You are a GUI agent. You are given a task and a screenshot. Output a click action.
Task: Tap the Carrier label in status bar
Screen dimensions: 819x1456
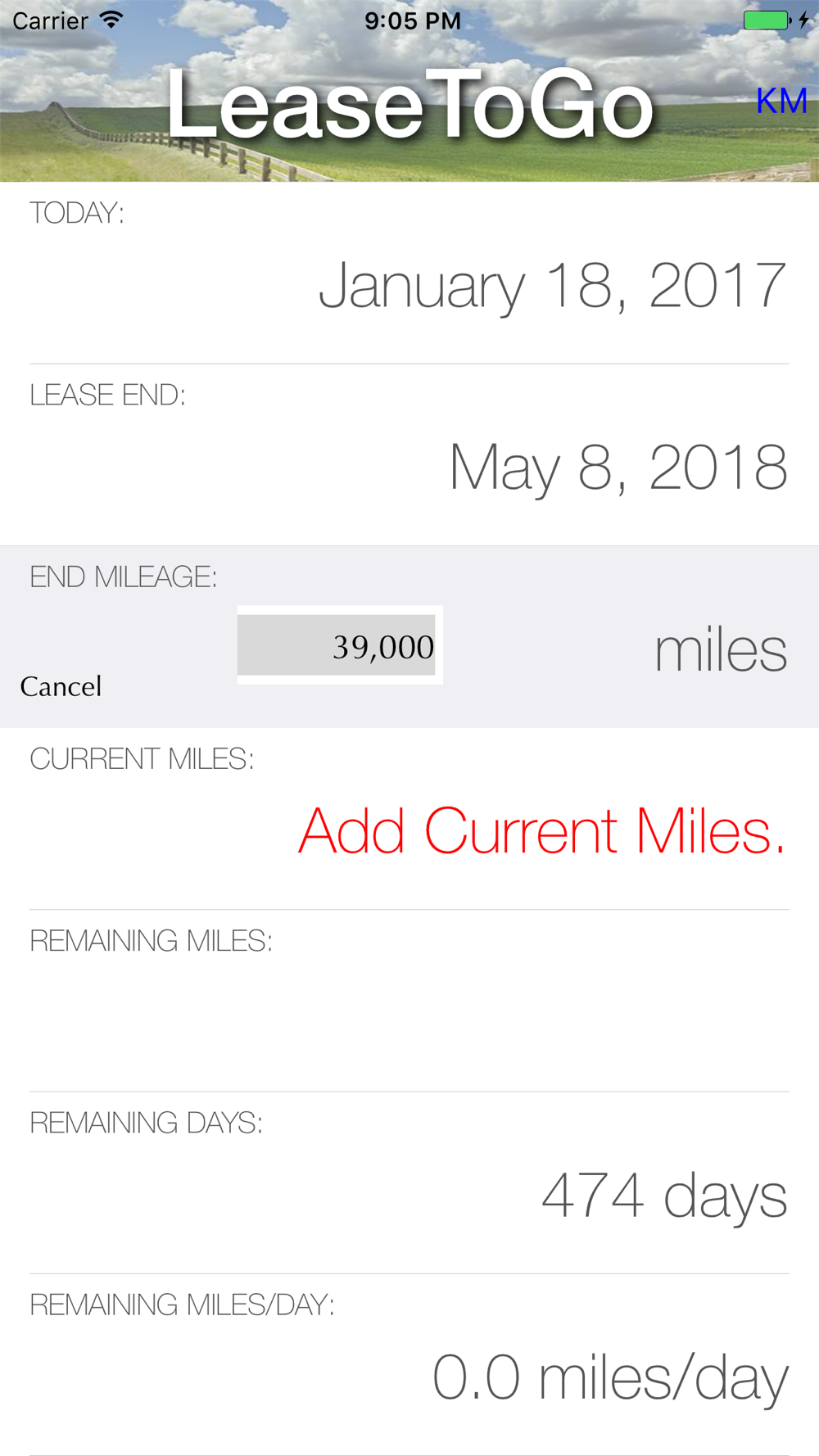[x=50, y=20]
